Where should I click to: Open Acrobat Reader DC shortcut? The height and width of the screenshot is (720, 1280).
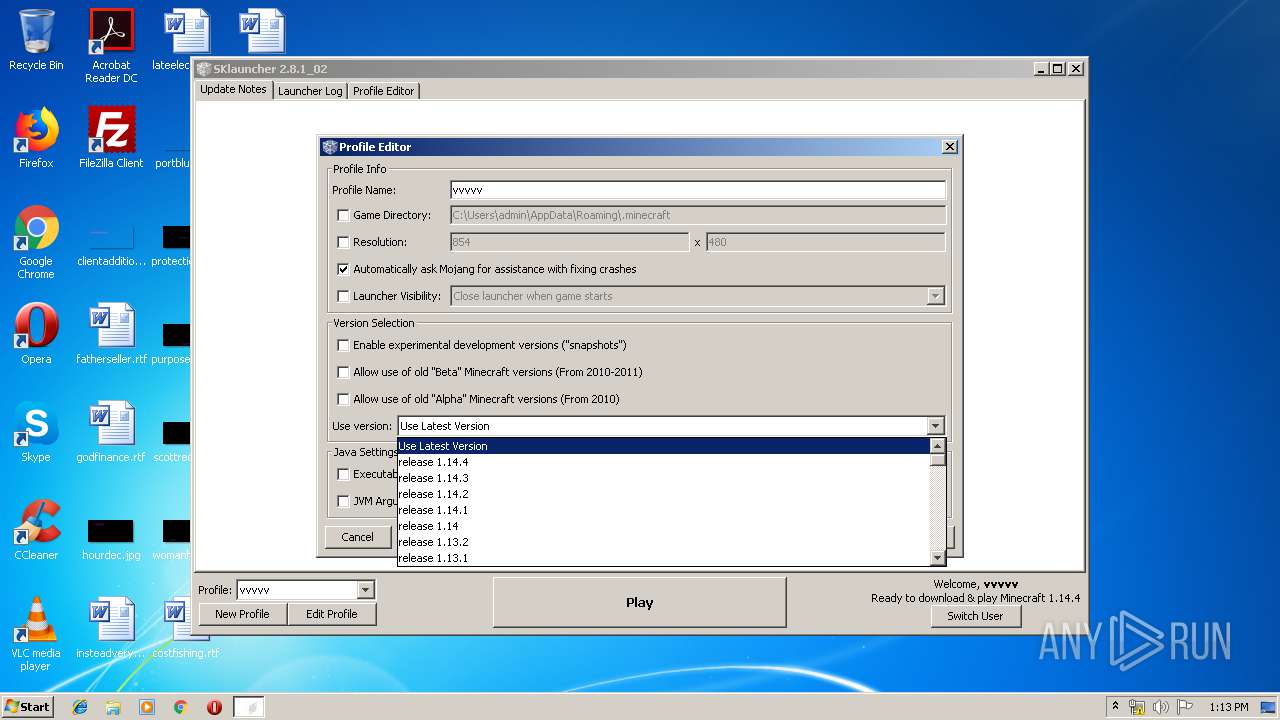111,46
